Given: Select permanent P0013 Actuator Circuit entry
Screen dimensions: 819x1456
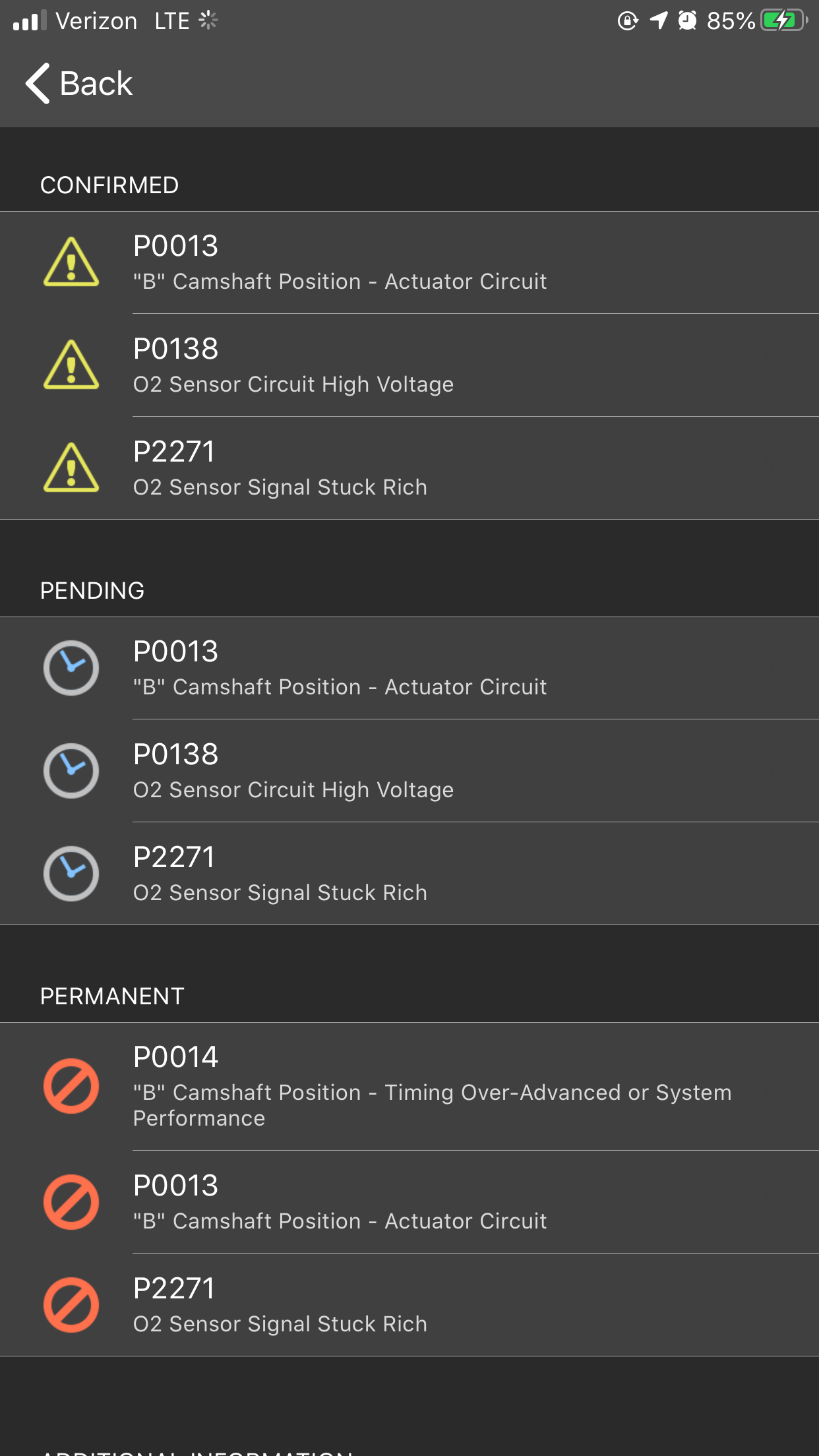Looking at the screenshot, I should pos(340,1202).
